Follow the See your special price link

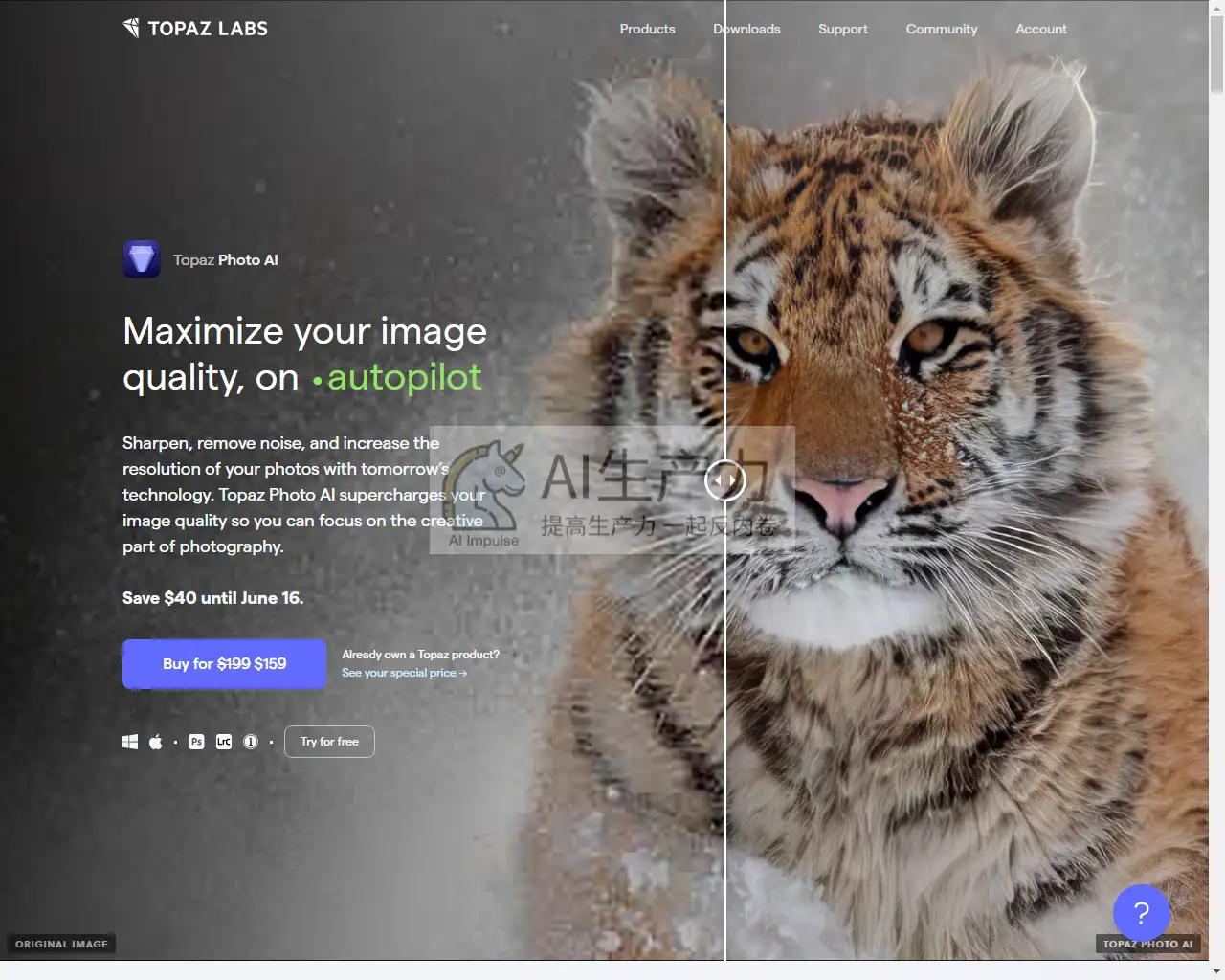pos(404,673)
